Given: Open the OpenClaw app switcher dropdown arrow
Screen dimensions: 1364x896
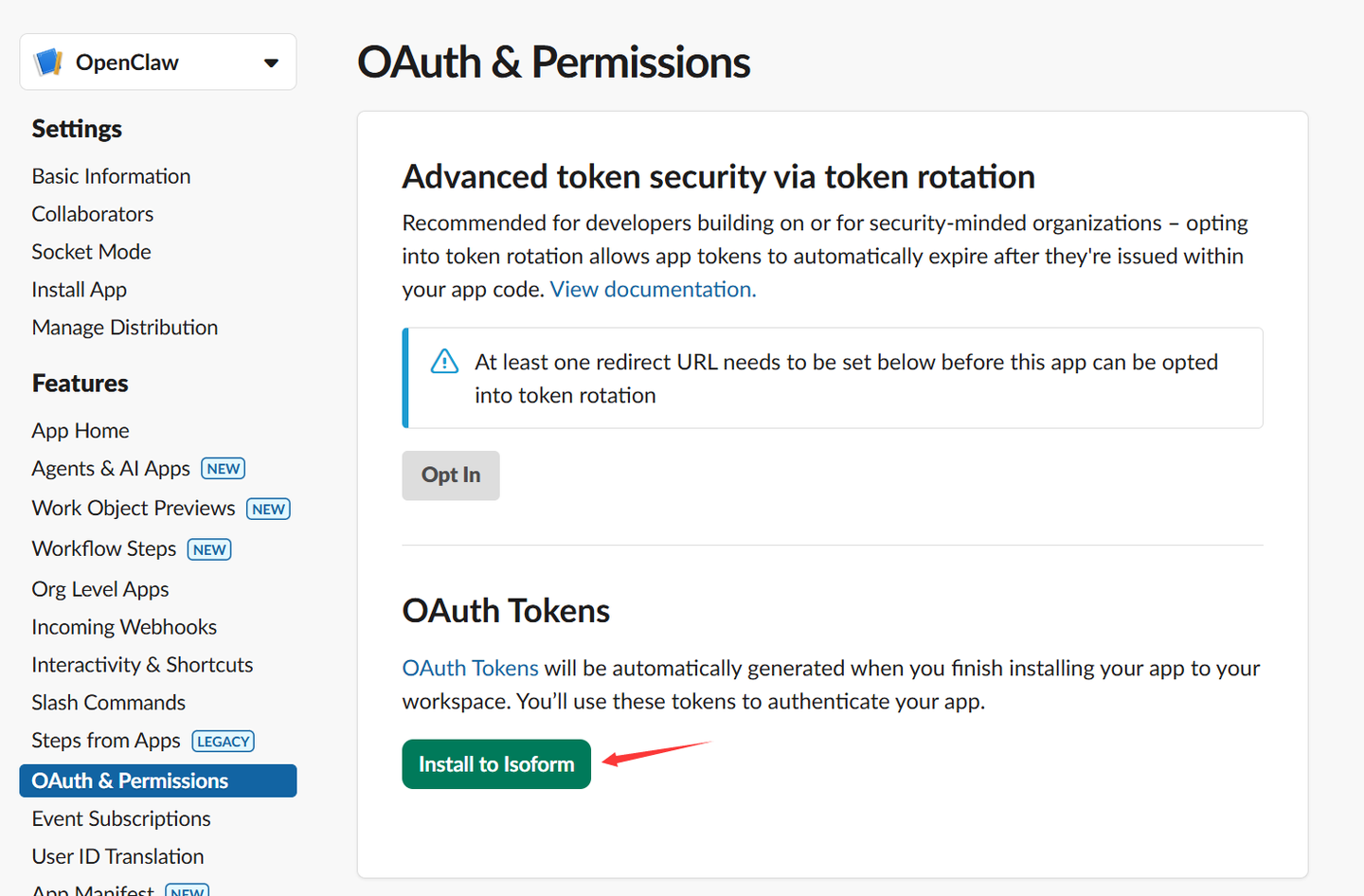Looking at the screenshot, I should pyautogui.click(x=271, y=63).
